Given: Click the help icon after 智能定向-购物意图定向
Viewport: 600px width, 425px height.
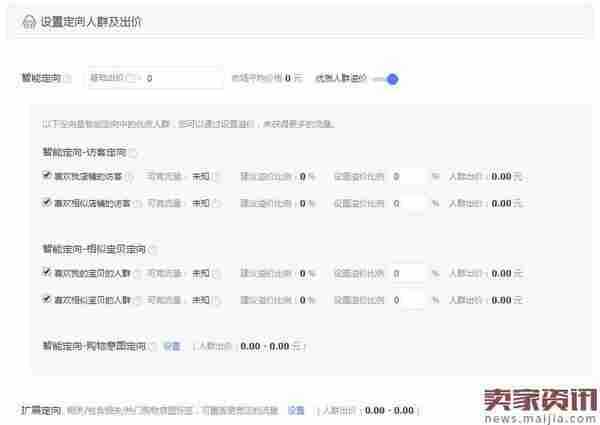Looking at the screenshot, I should (x=152, y=346).
